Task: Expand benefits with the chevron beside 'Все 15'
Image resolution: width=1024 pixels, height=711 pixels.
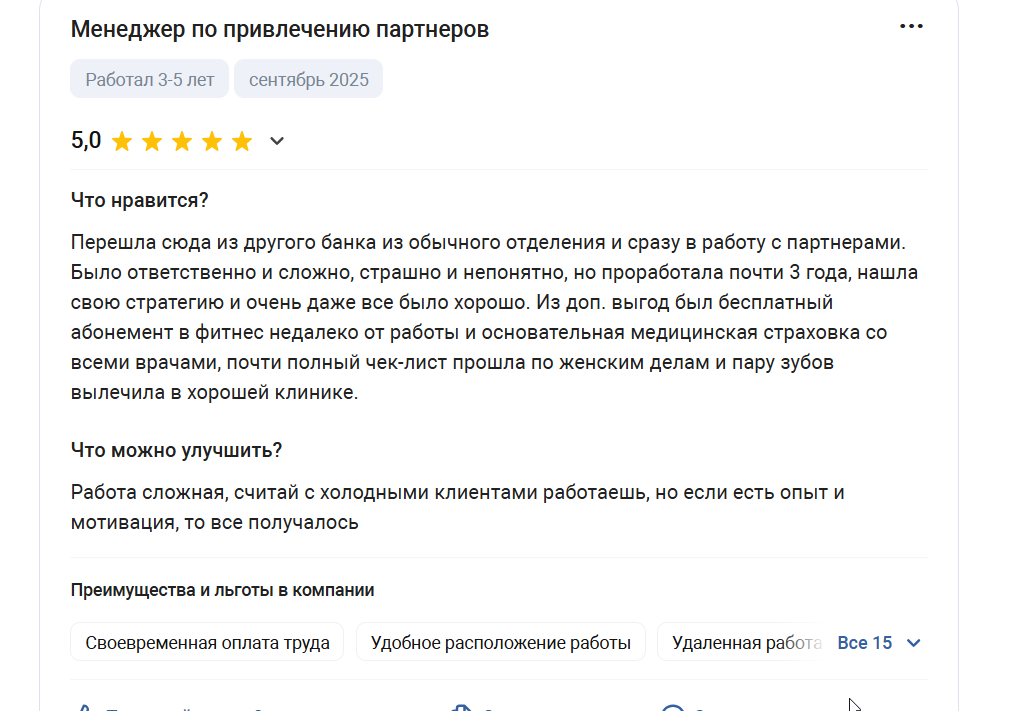Action: (x=914, y=643)
